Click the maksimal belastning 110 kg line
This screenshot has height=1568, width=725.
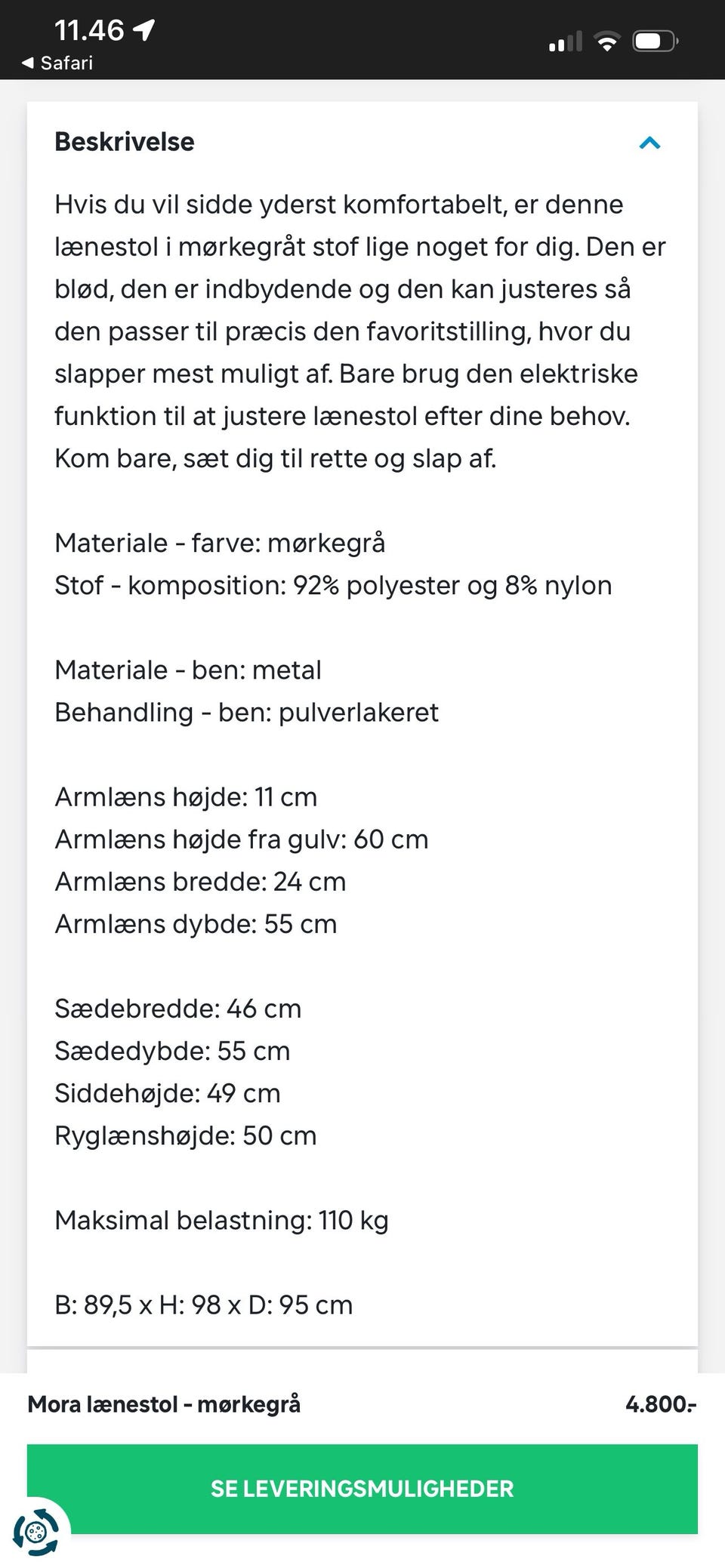[x=221, y=1220]
